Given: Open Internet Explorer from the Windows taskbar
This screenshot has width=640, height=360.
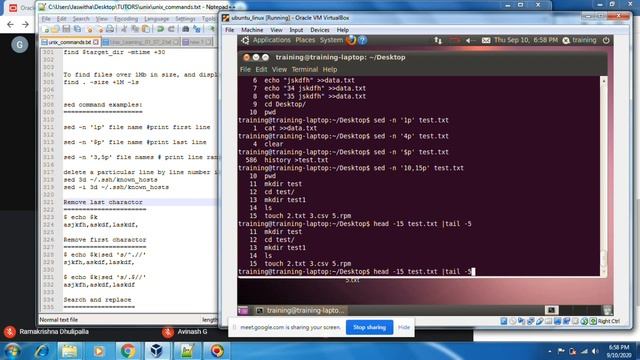Looking at the screenshot, I should pyautogui.click(x=41, y=351).
